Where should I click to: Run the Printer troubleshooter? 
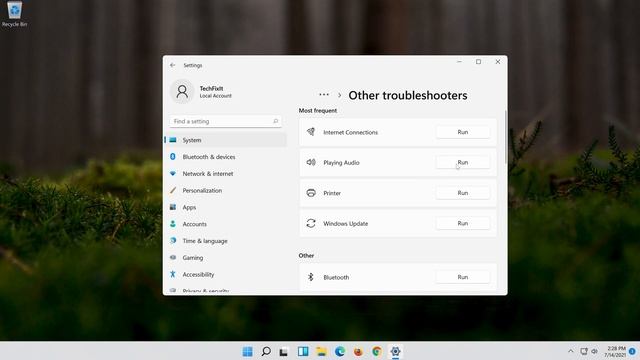(462, 193)
